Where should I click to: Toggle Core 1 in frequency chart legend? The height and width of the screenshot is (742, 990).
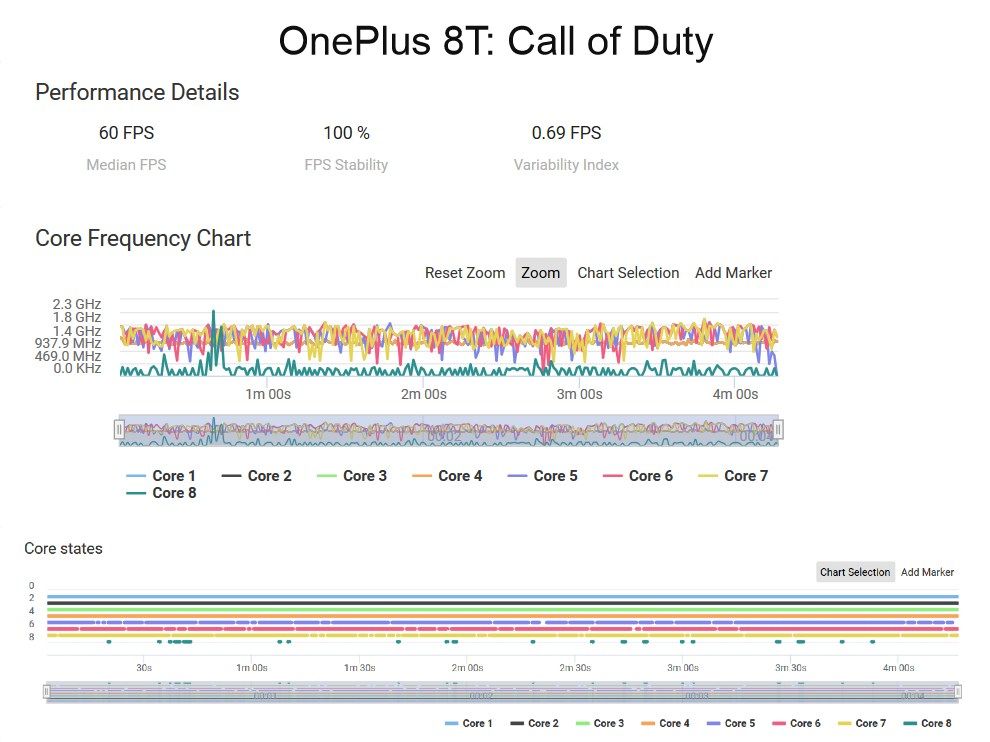coord(161,476)
